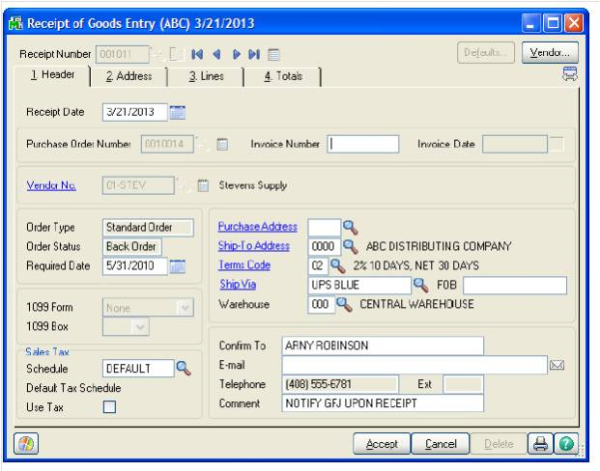This screenshot has width=600, height=471.
Task: Open the Vendor button at top
Action: (x=549, y=51)
